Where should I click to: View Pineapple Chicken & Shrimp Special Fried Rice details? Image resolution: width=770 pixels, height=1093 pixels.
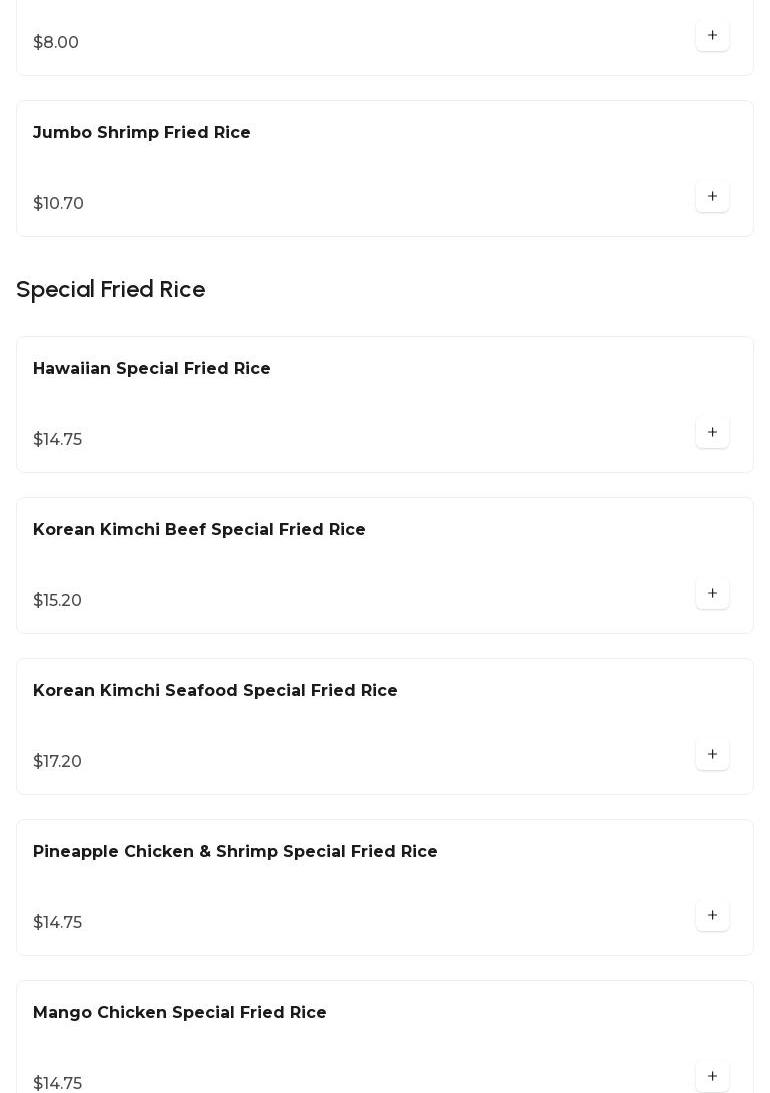235,852
